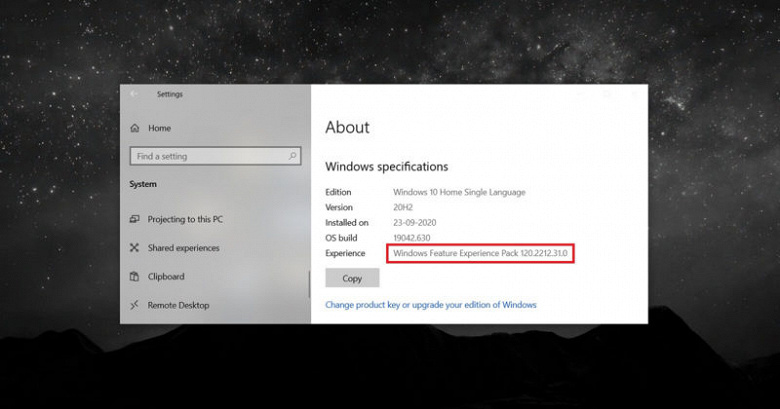Image resolution: width=780 pixels, height=409 pixels.
Task: Open the Remote Desktop settings page
Action: coord(178,305)
